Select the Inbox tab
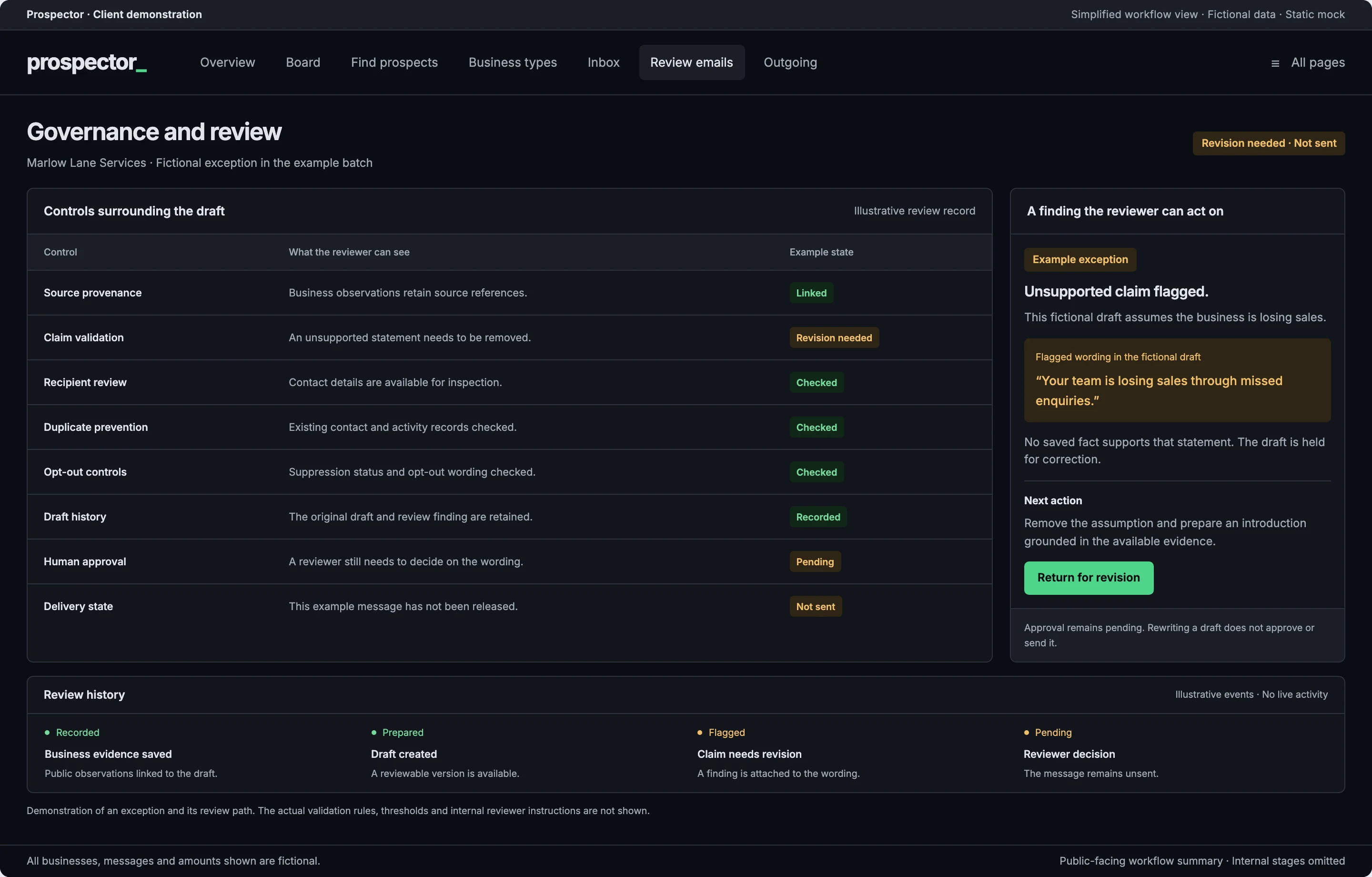 tap(604, 62)
